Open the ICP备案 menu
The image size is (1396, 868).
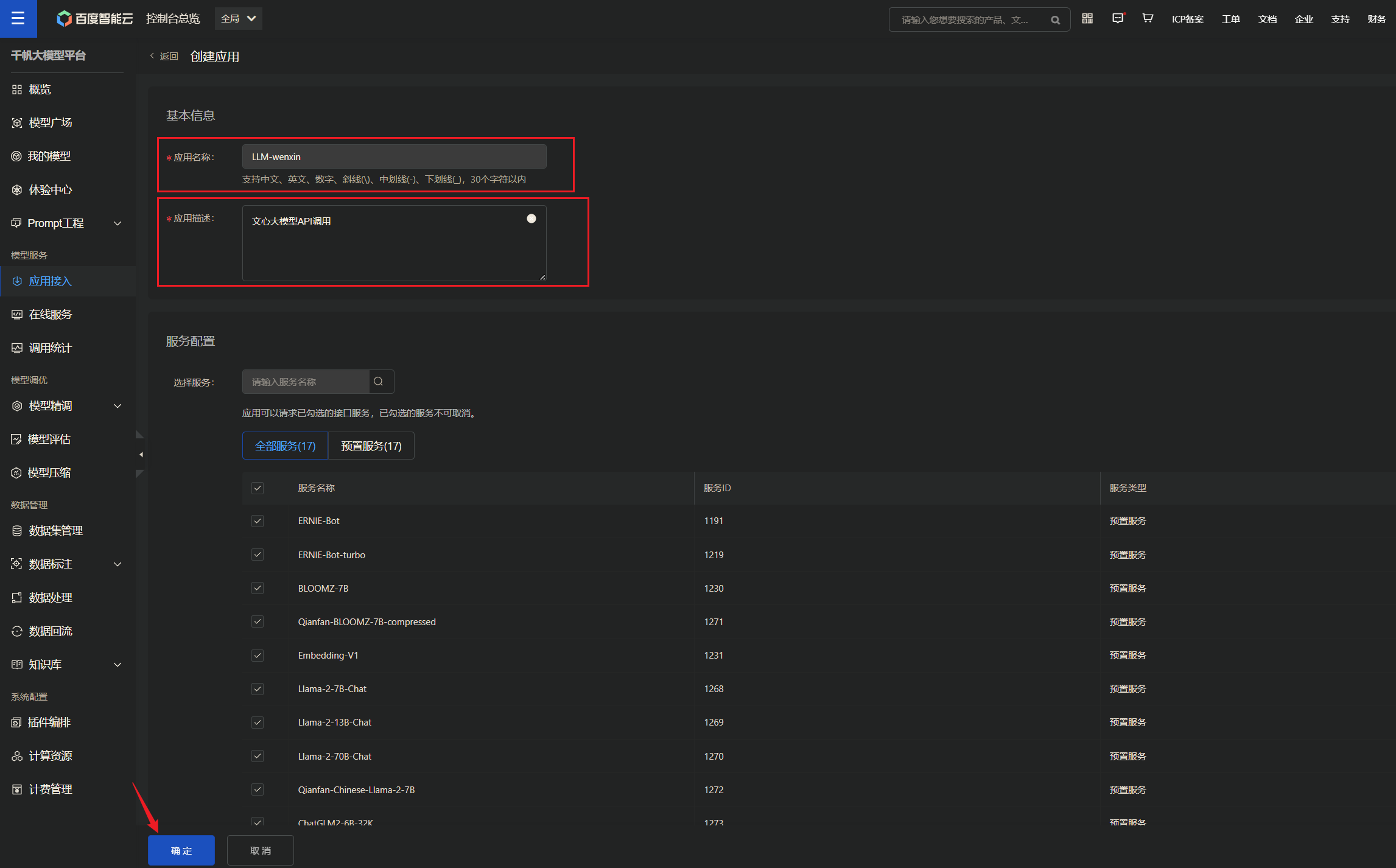[1188, 19]
